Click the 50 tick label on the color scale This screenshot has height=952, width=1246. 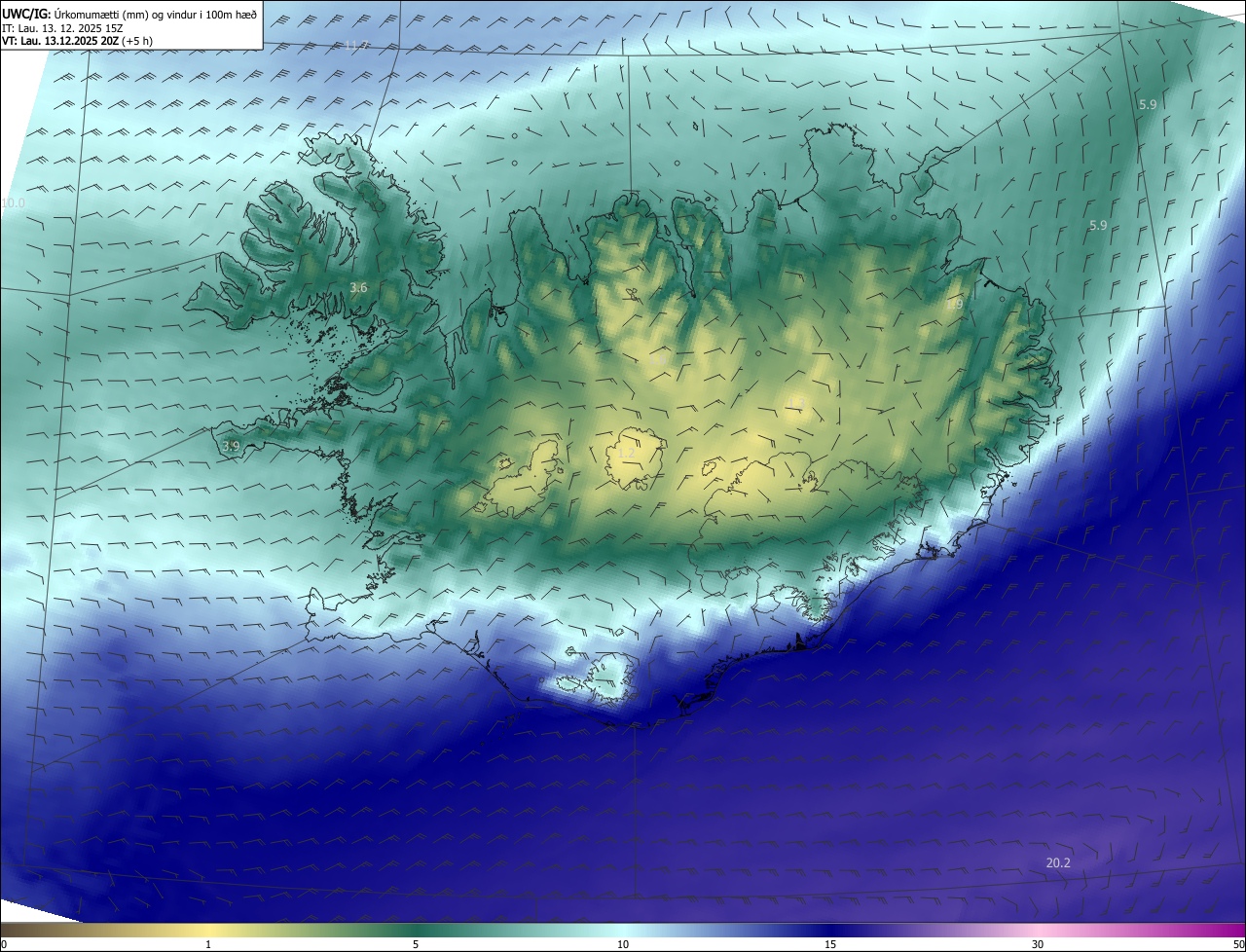(1238, 944)
